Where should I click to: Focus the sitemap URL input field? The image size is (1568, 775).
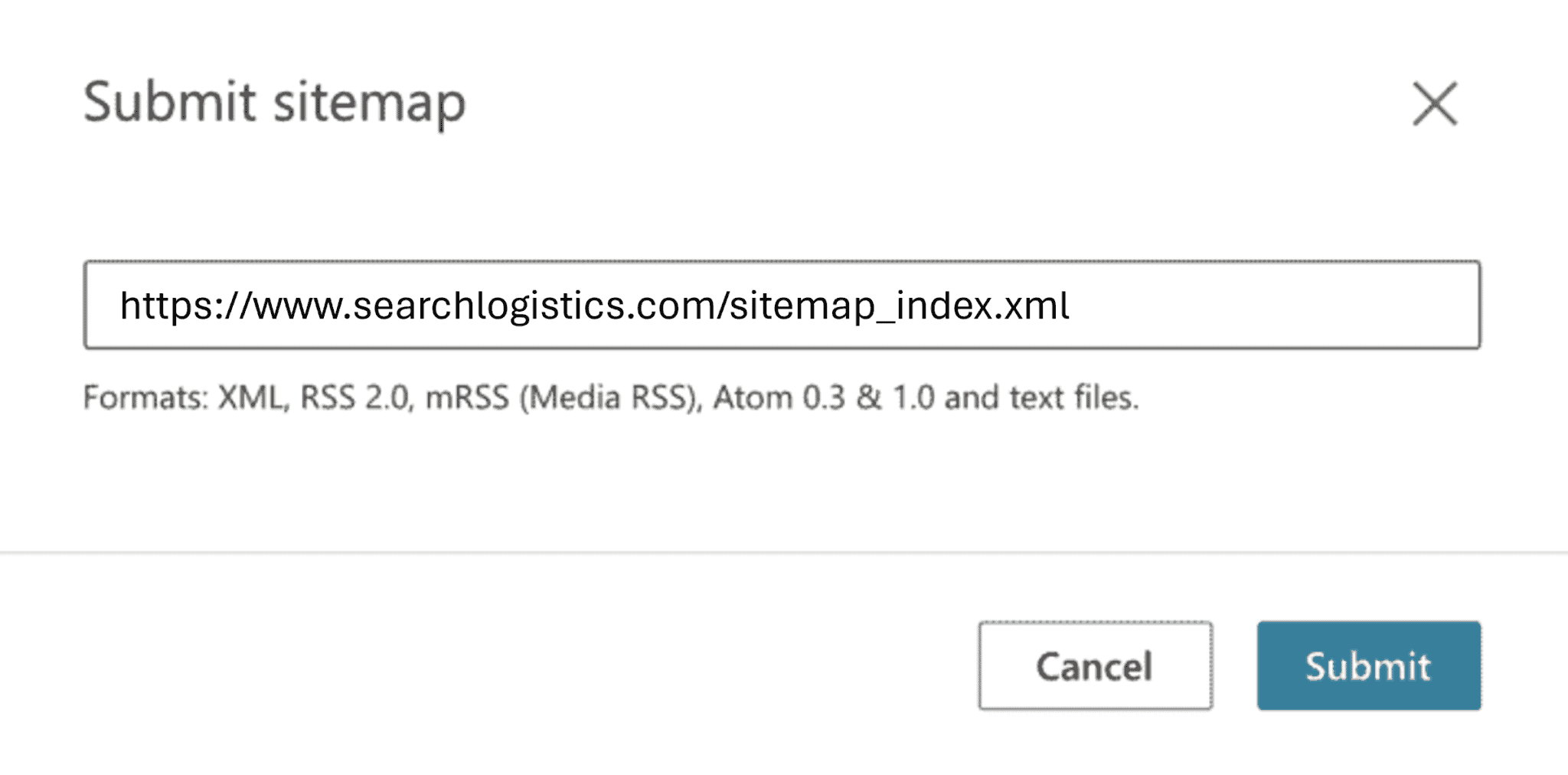[781, 305]
